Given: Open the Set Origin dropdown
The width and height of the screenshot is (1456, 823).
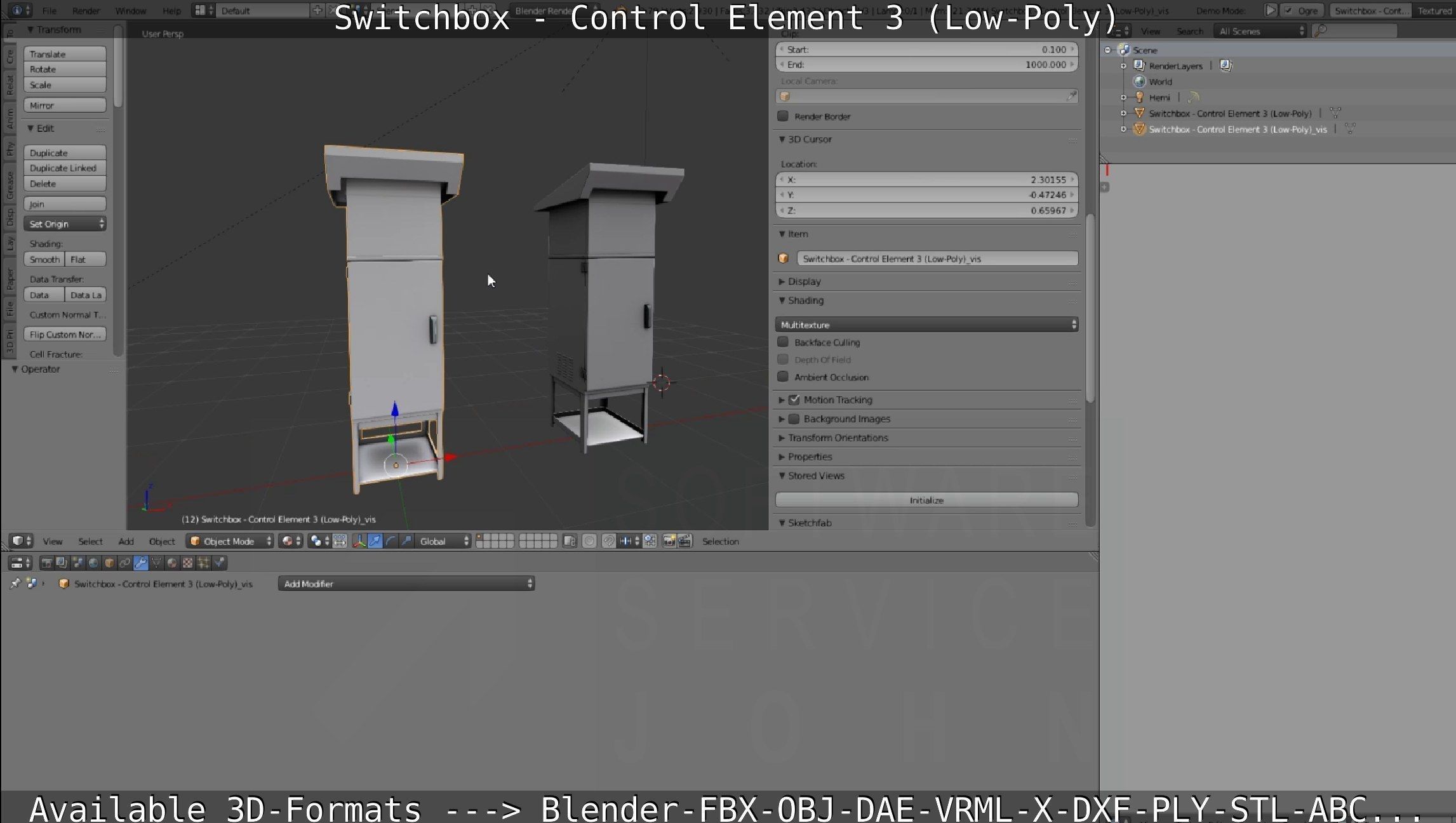Looking at the screenshot, I should click(x=65, y=224).
